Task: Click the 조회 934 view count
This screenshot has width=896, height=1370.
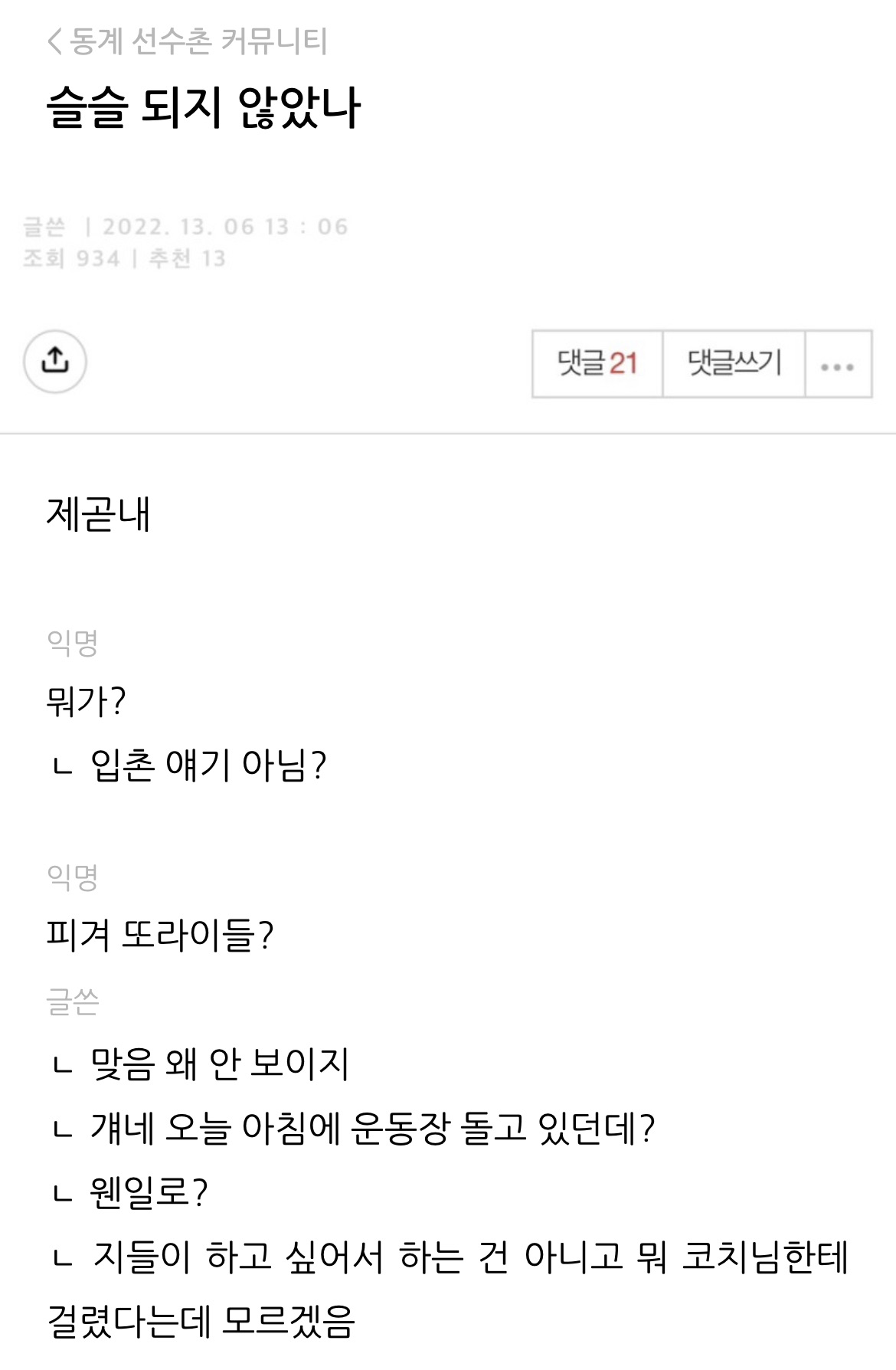Action: pyautogui.click(x=72, y=259)
